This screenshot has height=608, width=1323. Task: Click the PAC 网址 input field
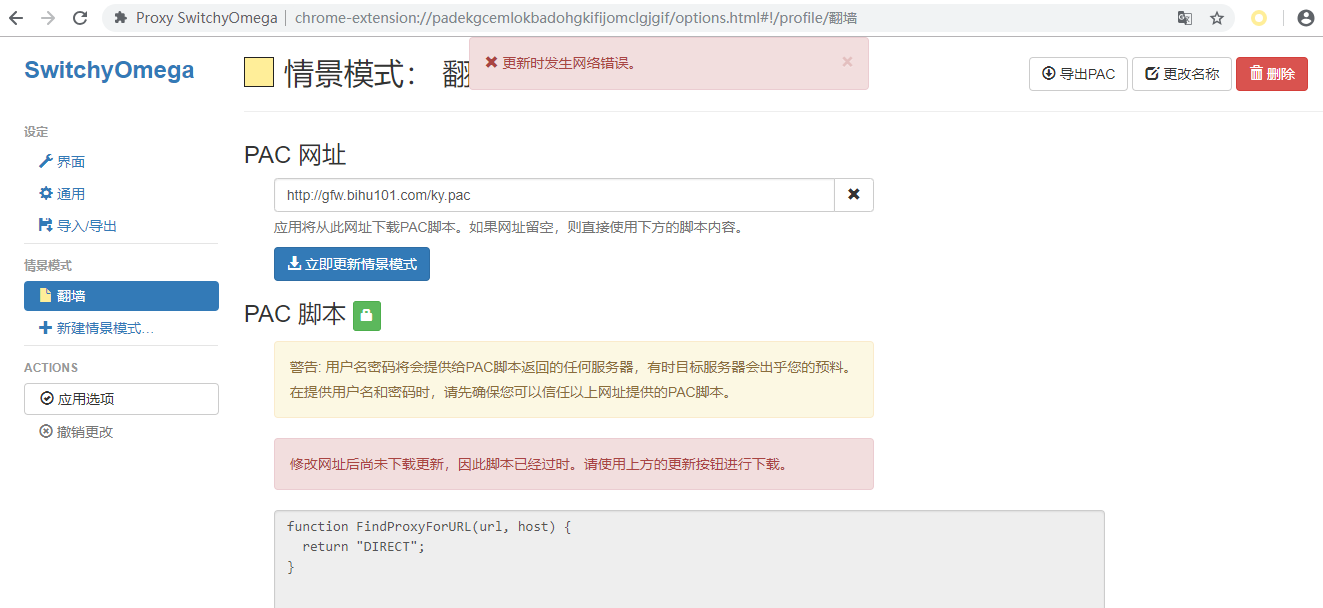point(554,195)
